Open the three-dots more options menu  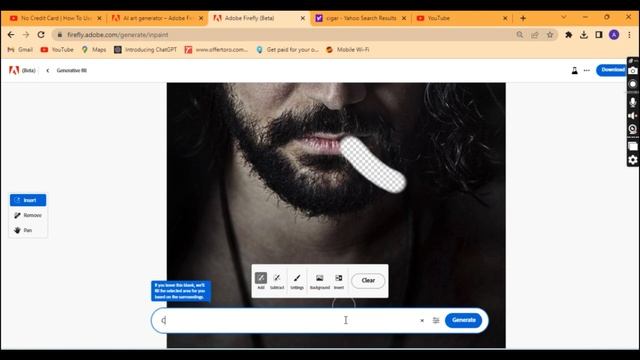(x=587, y=71)
